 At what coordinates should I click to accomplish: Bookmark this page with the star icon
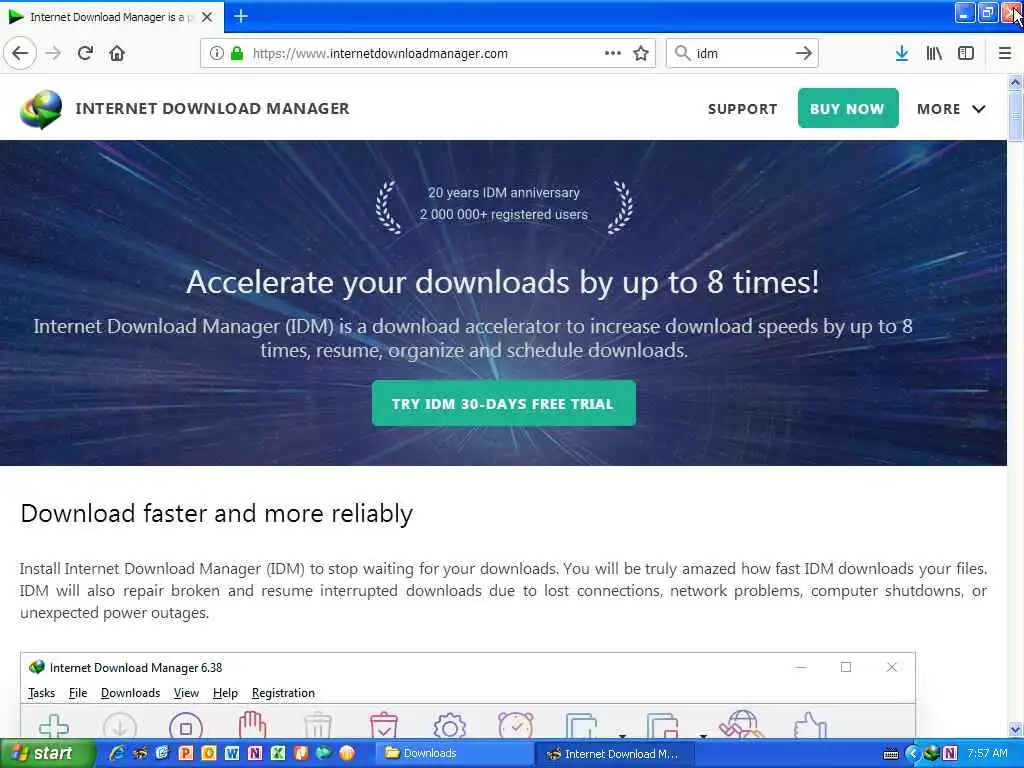pyautogui.click(x=641, y=53)
